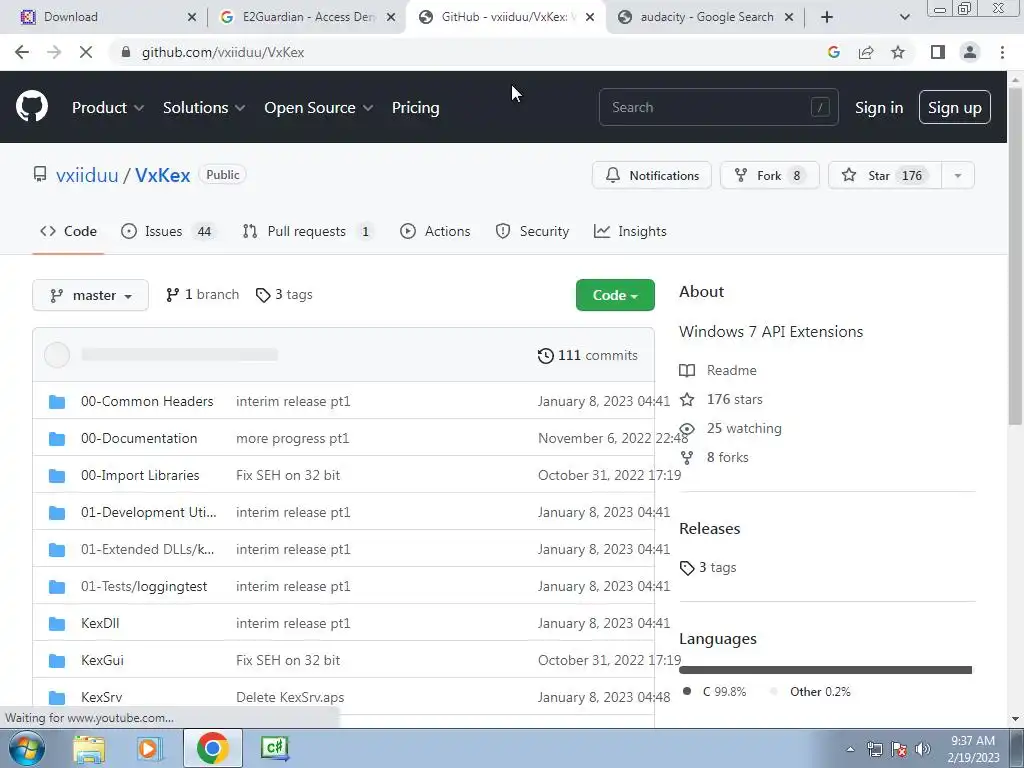Open Chrome tab search chevron

904,17
